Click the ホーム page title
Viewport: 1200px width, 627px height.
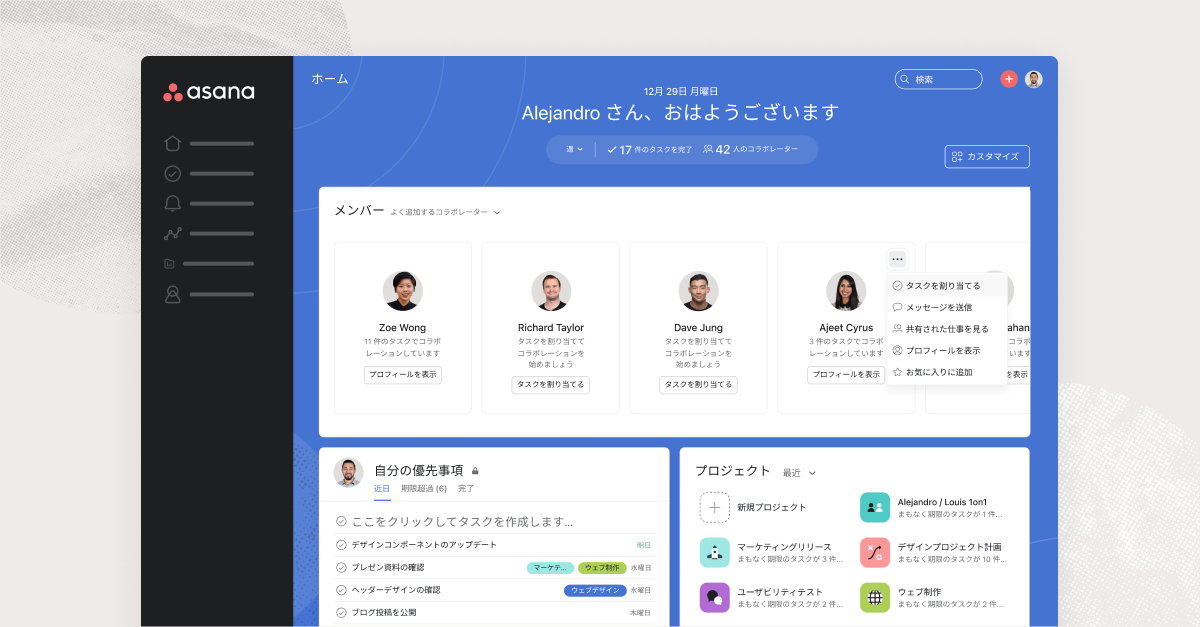point(330,78)
